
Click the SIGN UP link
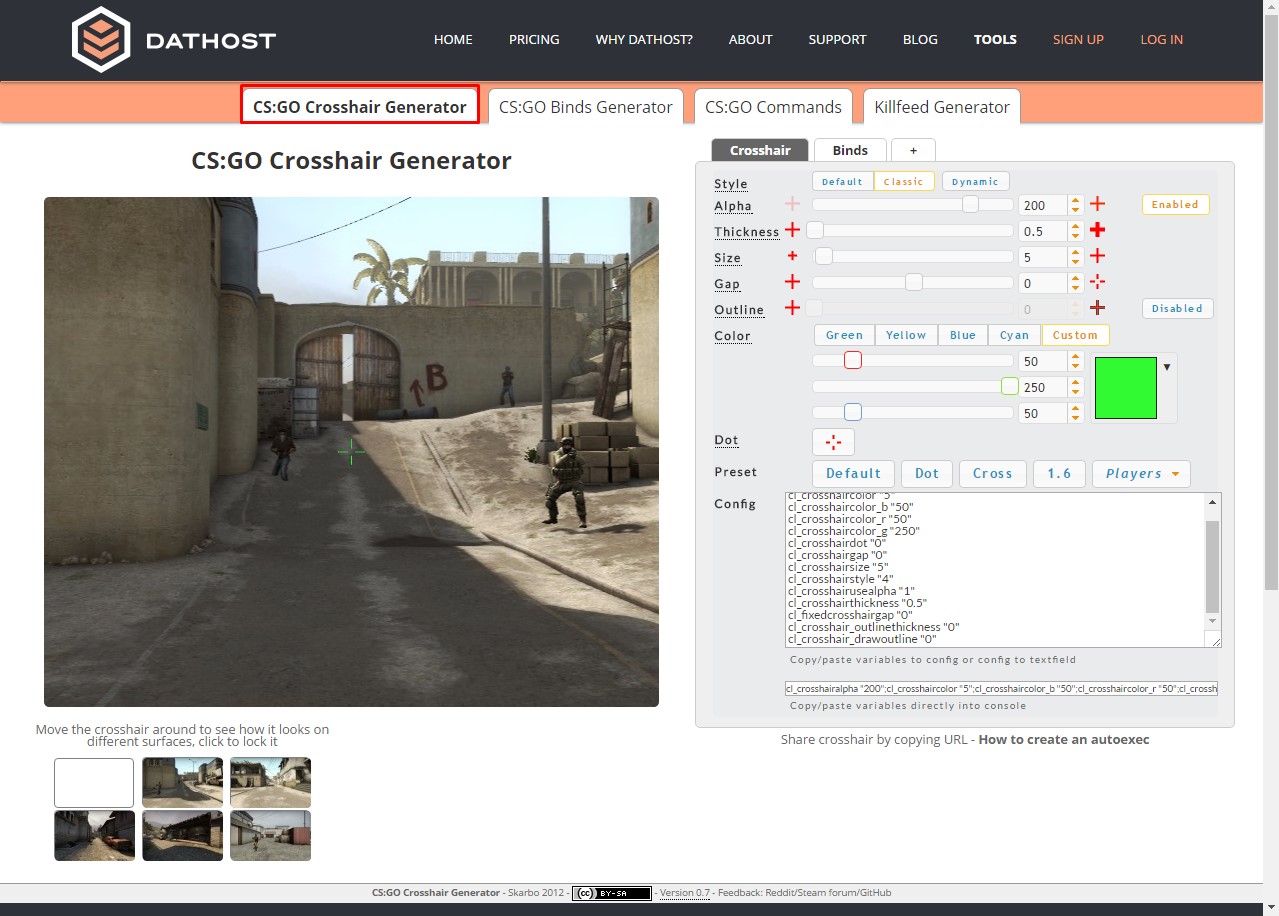[1078, 40]
